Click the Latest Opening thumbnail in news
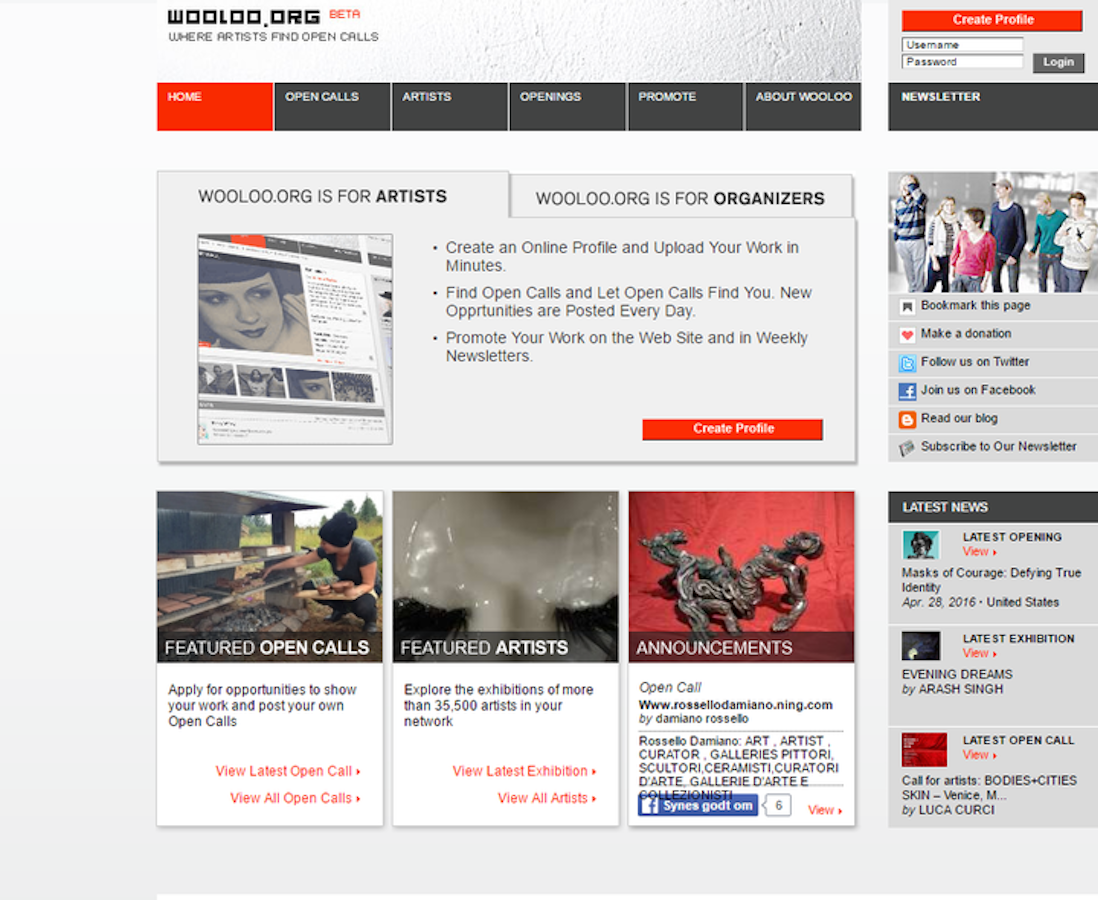 tap(920, 545)
